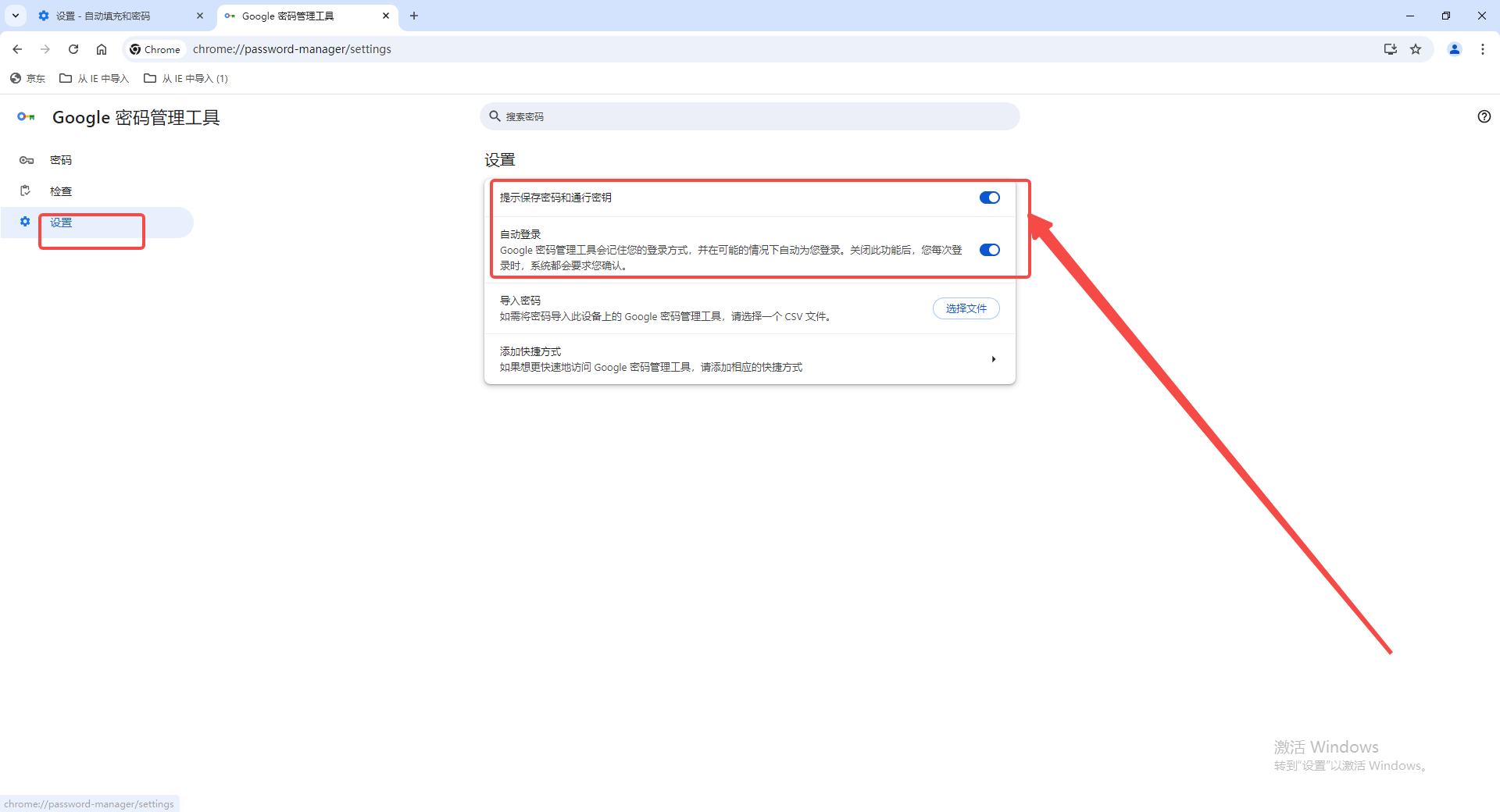Toggle 提示保存密码和通行密钥 switch

click(x=990, y=198)
